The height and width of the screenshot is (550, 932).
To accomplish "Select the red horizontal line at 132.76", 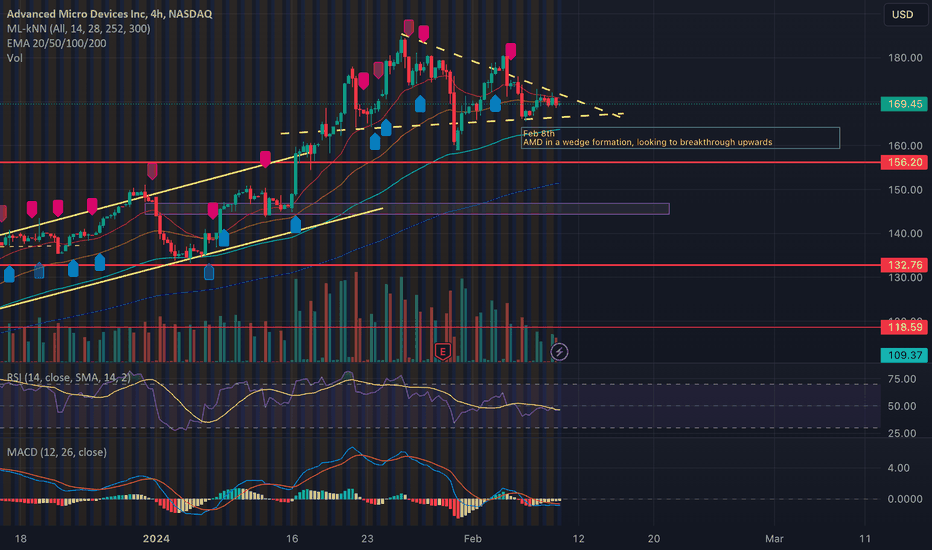I will point(440,265).
